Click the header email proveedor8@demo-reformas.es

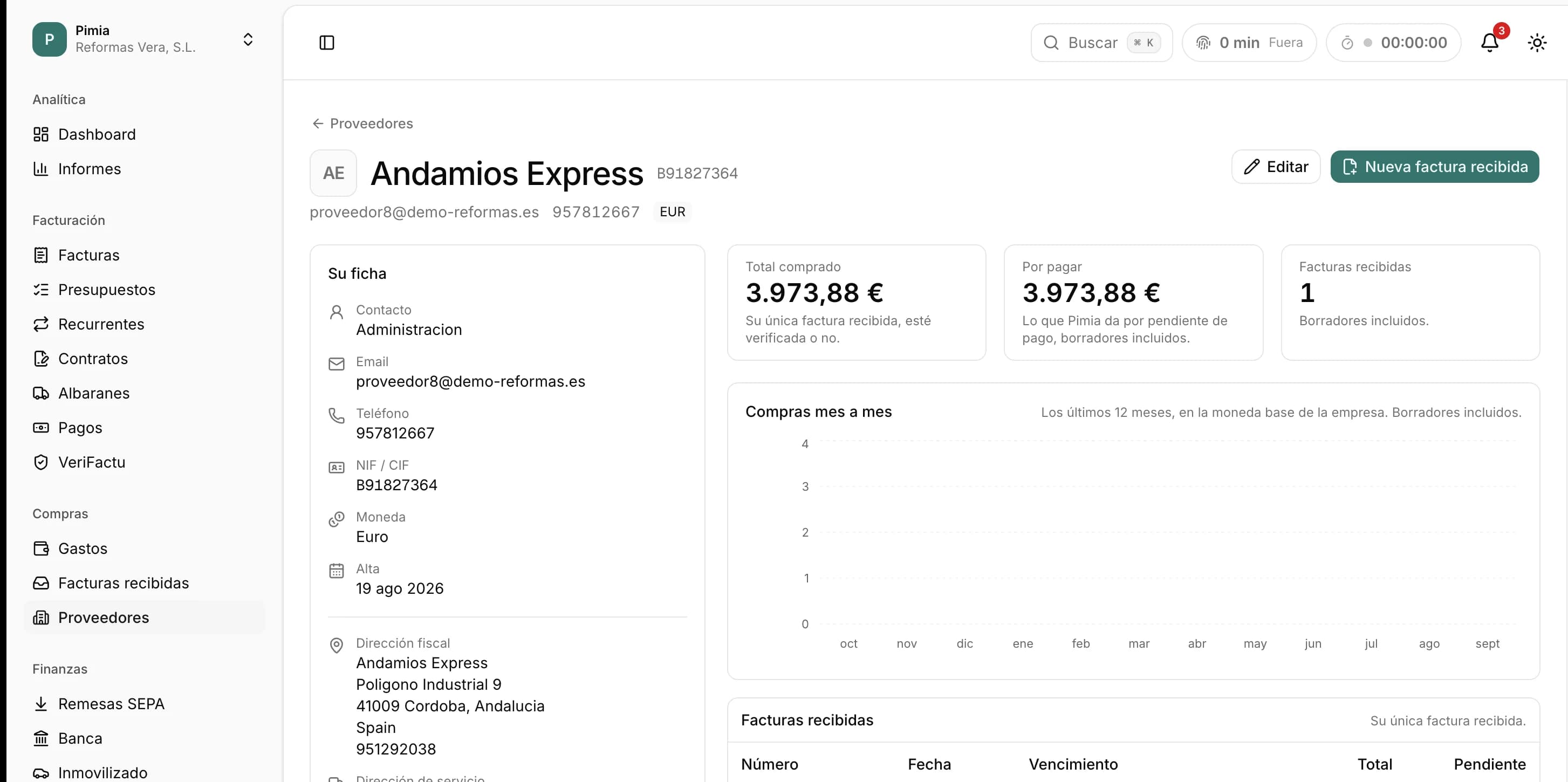click(424, 212)
